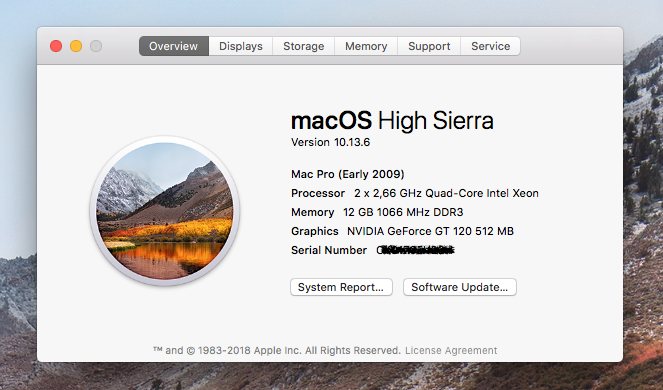The image size is (663, 390).
Task: Click the Processor 2 x 2,66 GHz line
Action: point(415,193)
